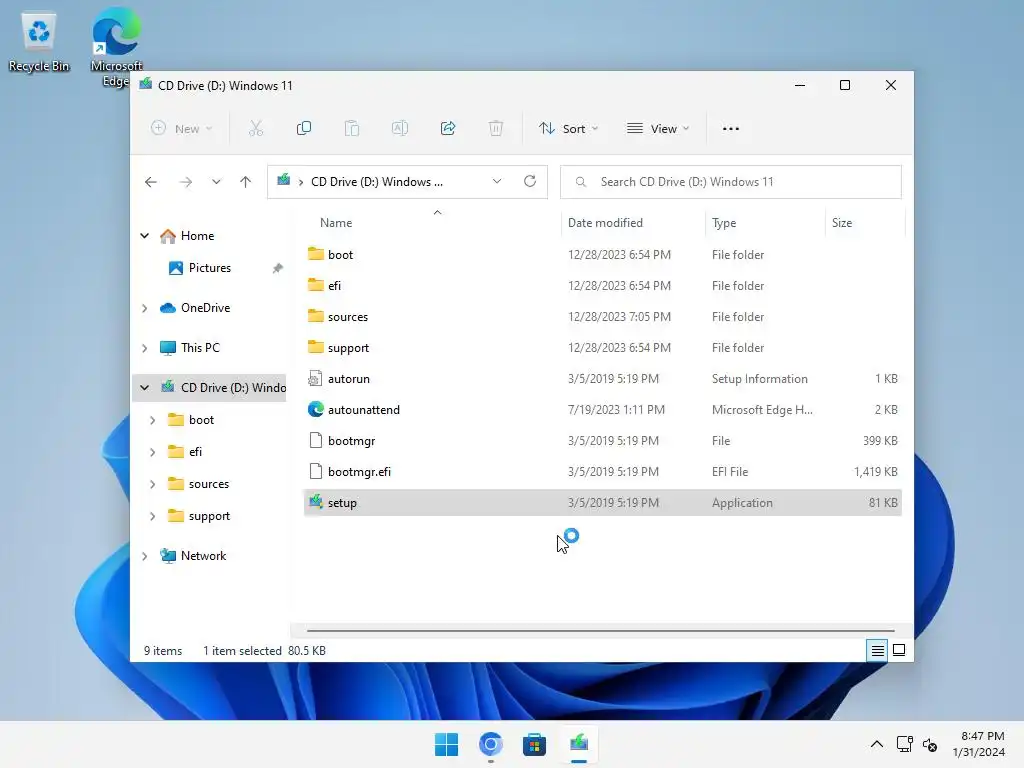Click the search magnifier icon

tap(581, 182)
